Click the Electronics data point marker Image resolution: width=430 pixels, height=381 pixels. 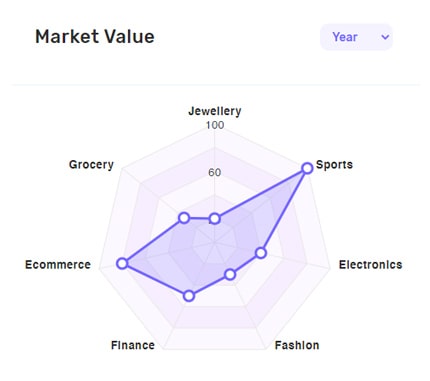pos(261,253)
